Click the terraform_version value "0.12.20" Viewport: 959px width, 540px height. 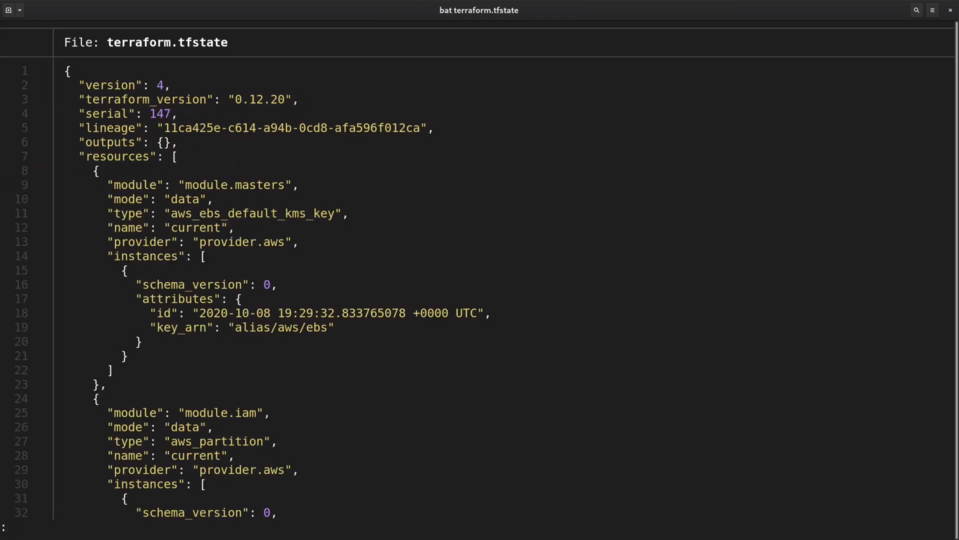(260, 99)
